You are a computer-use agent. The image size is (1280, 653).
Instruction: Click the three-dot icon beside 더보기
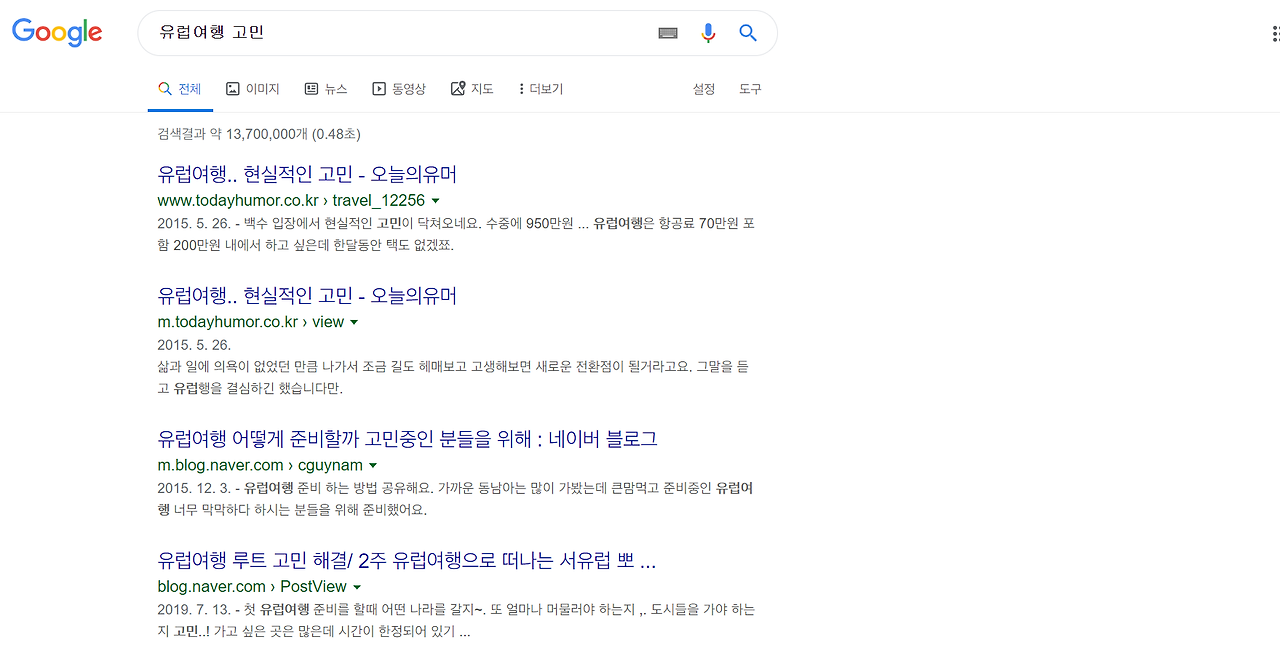tap(522, 88)
